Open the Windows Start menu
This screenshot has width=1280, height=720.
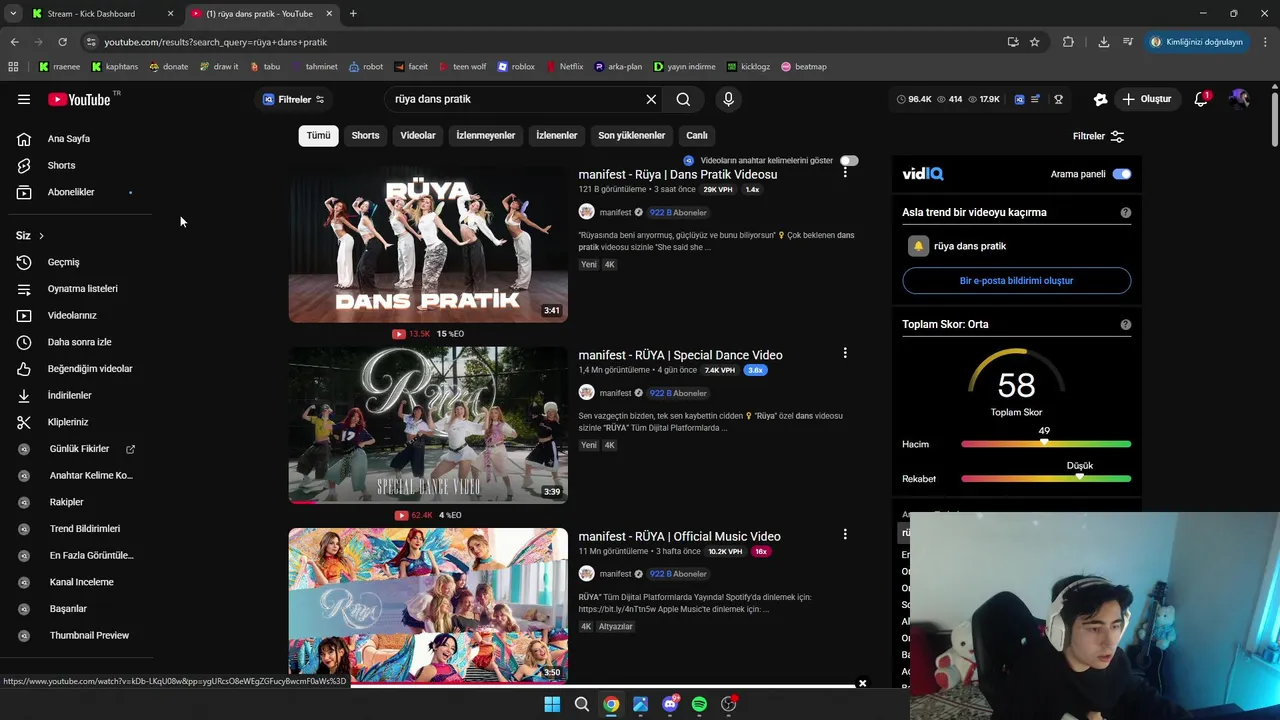pos(552,704)
